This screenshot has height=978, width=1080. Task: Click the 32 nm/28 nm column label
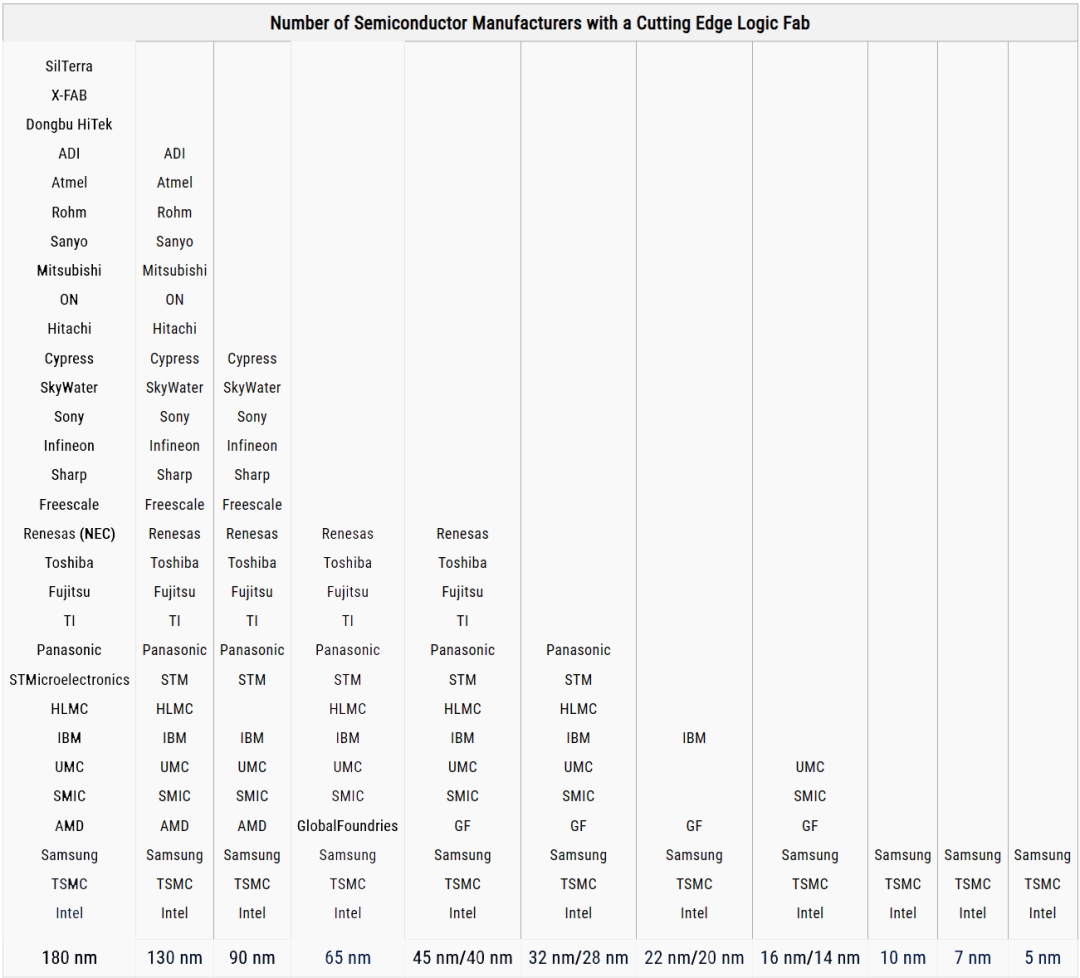click(x=578, y=957)
